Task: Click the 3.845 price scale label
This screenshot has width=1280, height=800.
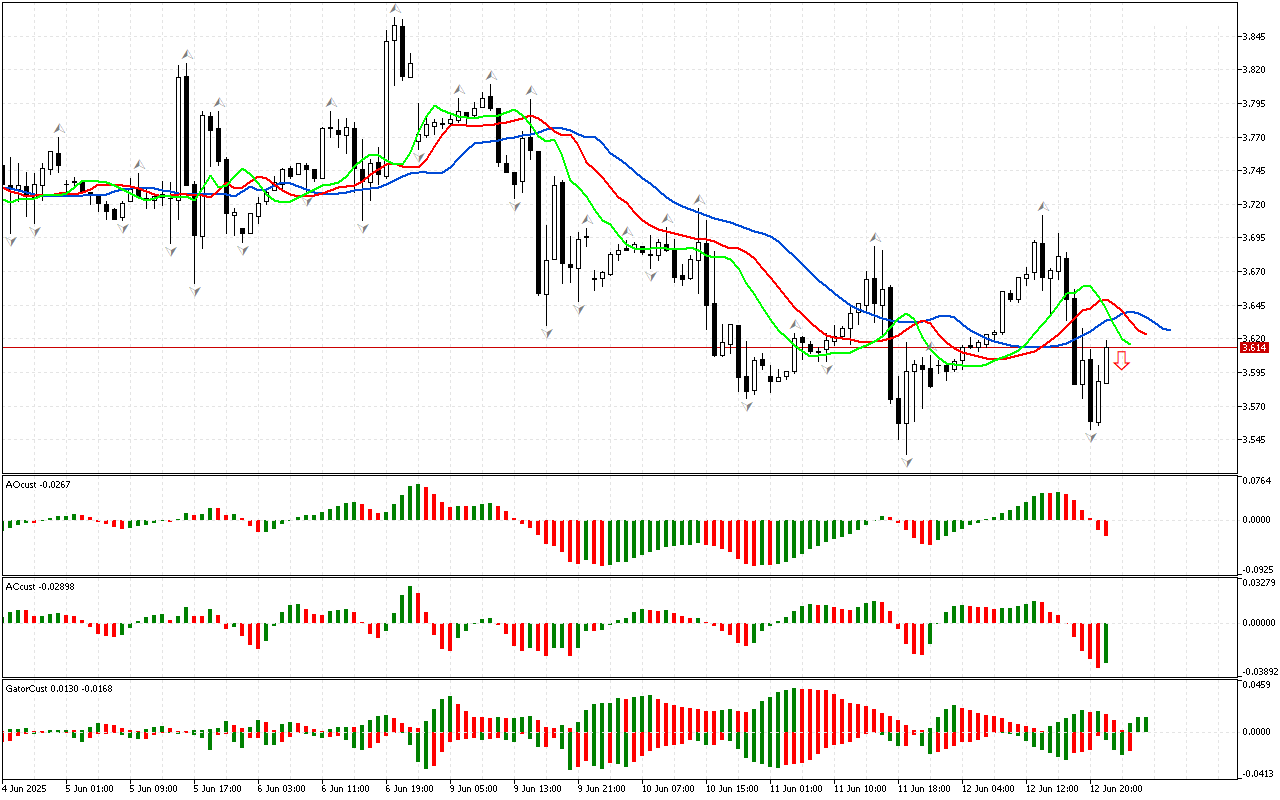Action: pyautogui.click(x=1254, y=37)
